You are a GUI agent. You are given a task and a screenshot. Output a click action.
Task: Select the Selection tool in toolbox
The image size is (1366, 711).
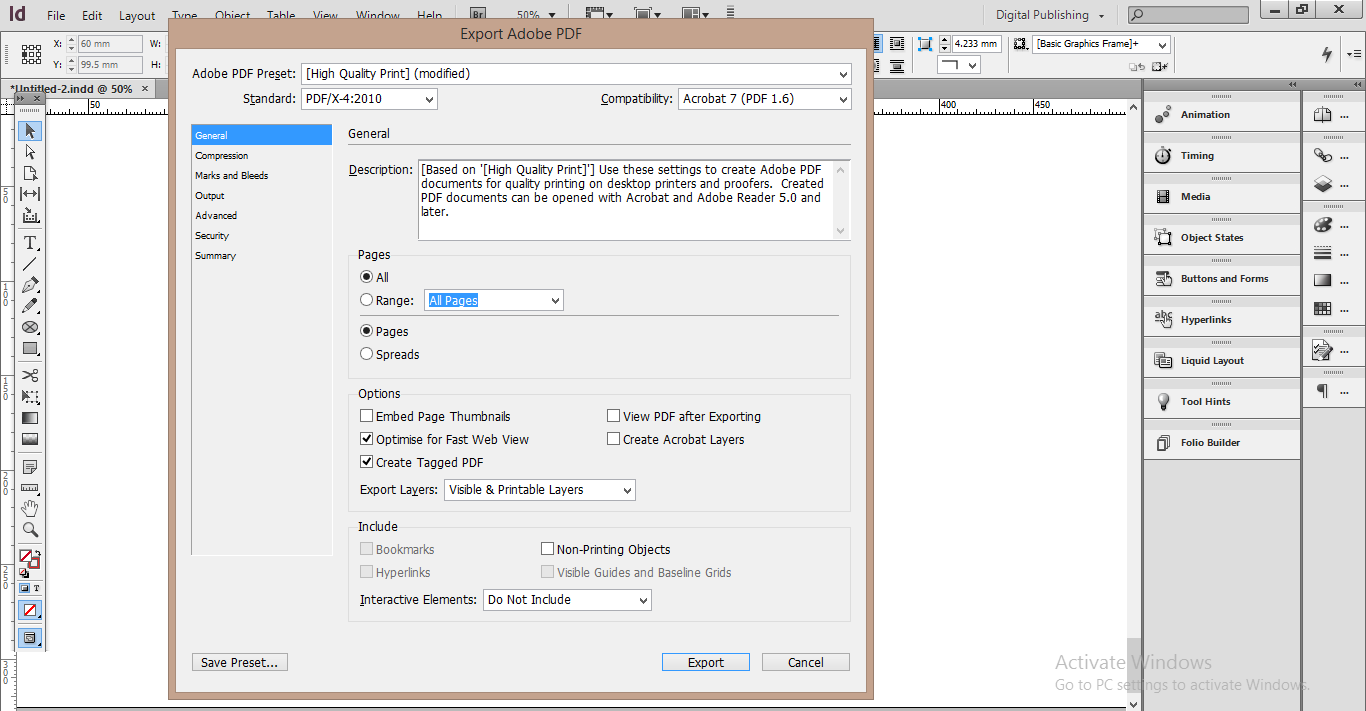tap(30, 131)
